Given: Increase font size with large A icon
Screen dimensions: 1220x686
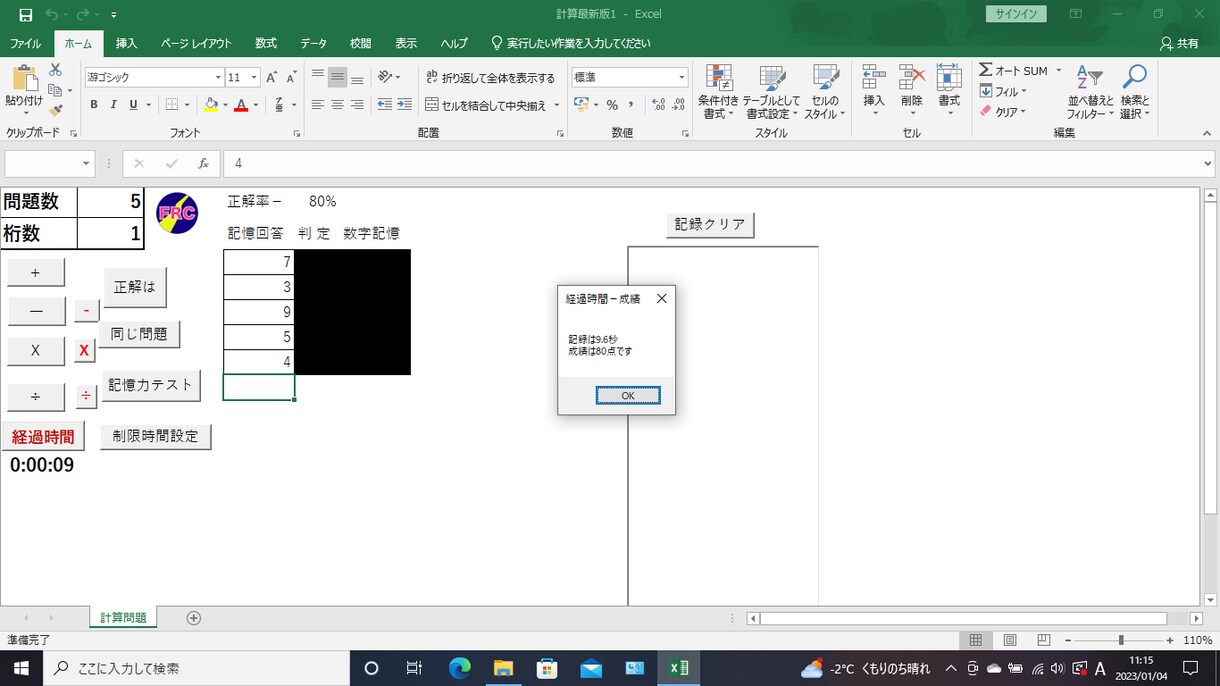Looking at the screenshot, I should pyautogui.click(x=272, y=77).
